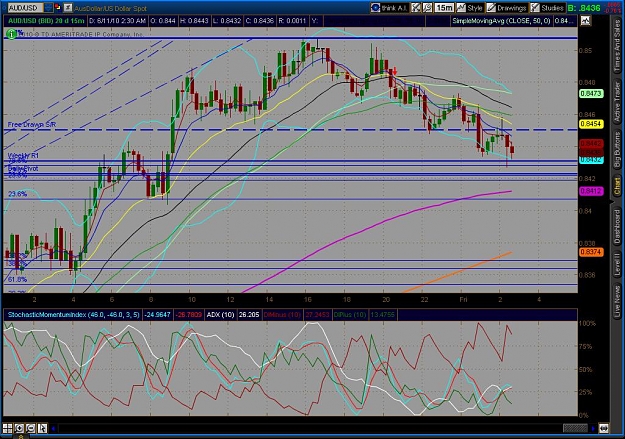
Task: Open the Dashboard side tab
Action: click(x=617, y=226)
